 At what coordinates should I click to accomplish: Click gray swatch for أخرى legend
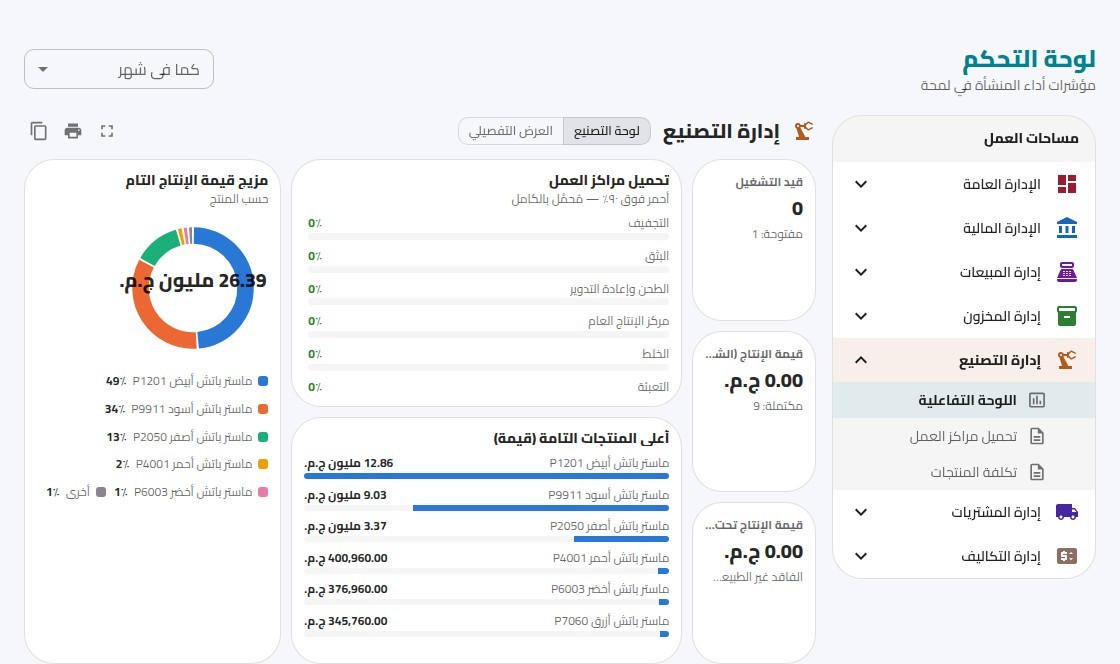click(x=101, y=492)
